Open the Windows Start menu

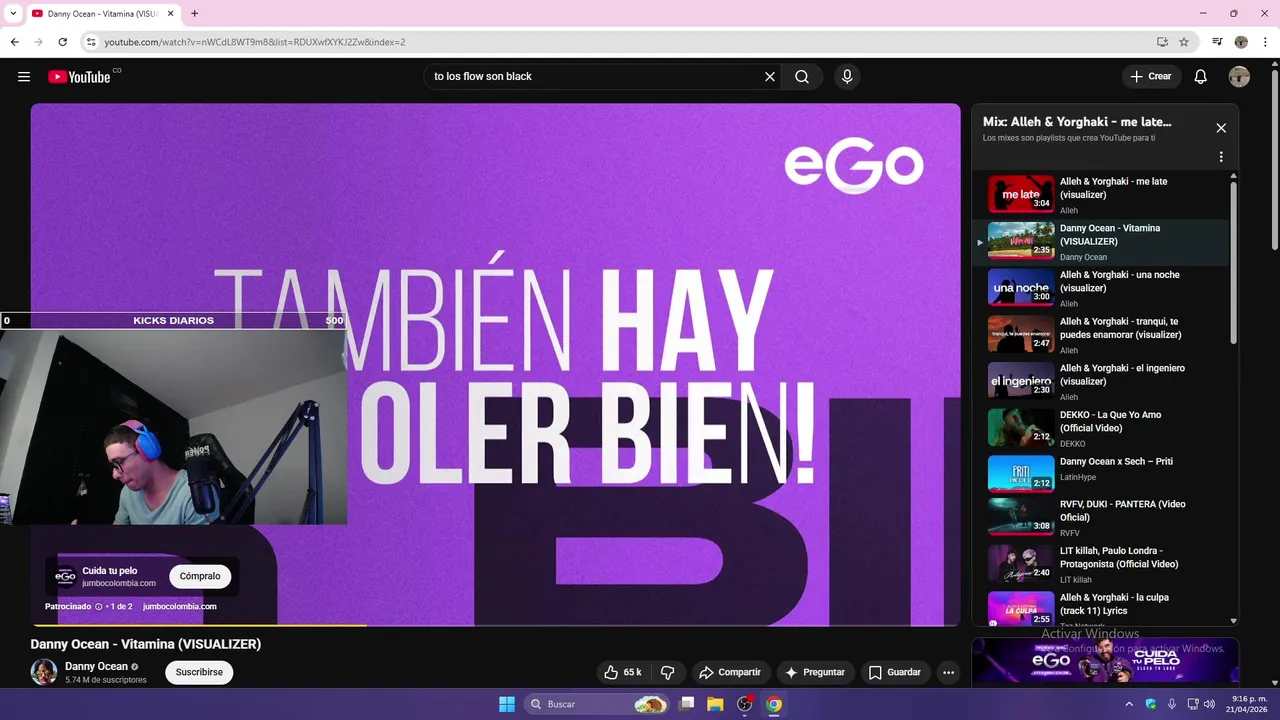point(507,704)
